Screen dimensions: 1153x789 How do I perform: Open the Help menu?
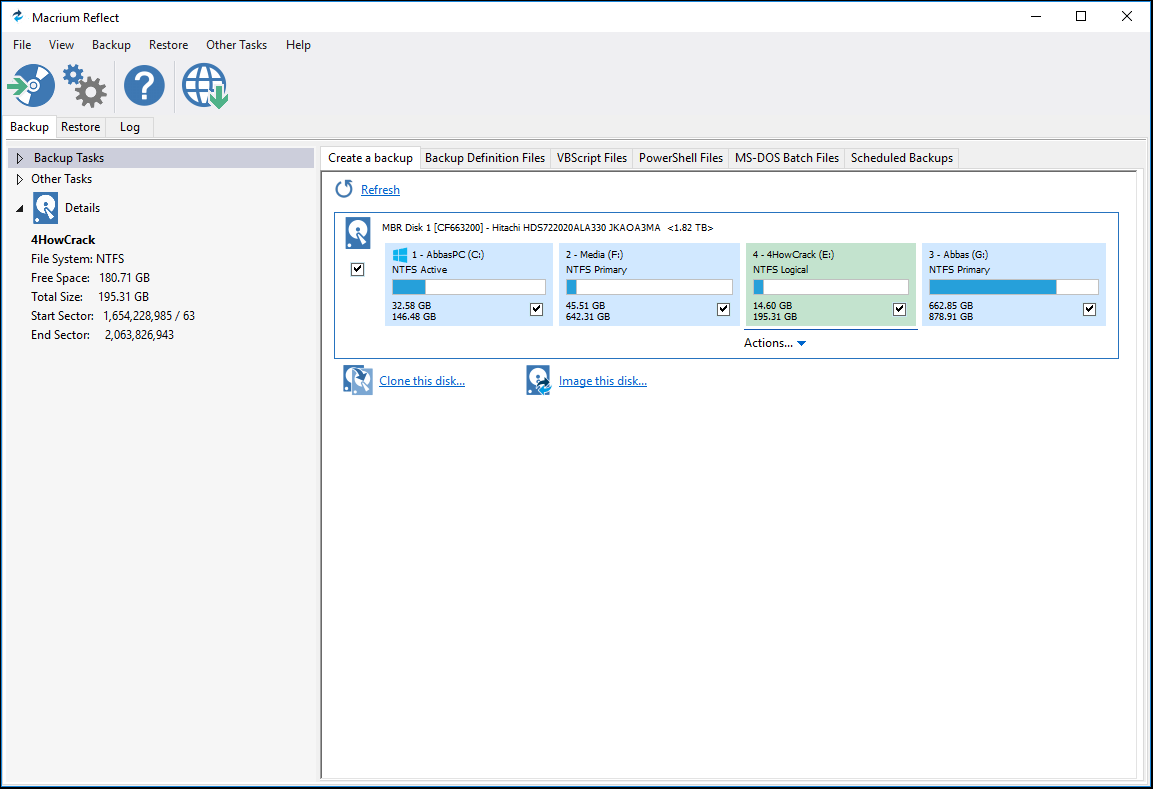pos(298,45)
